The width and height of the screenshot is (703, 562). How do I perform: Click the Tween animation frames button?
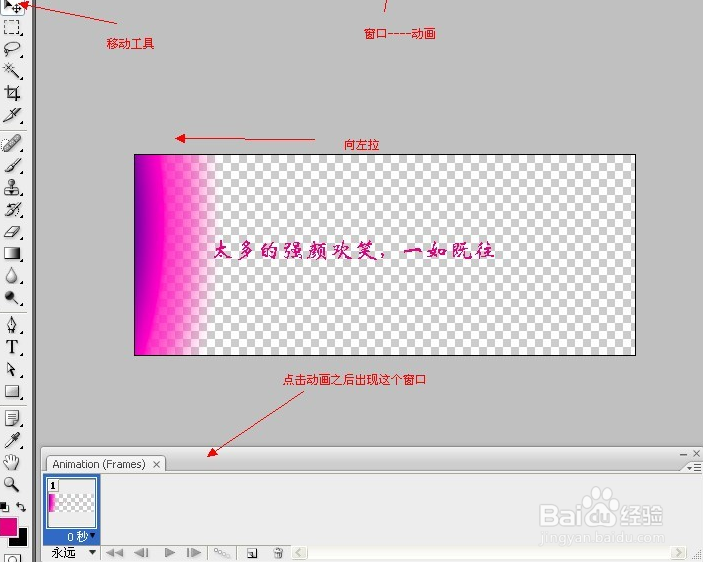(221, 553)
